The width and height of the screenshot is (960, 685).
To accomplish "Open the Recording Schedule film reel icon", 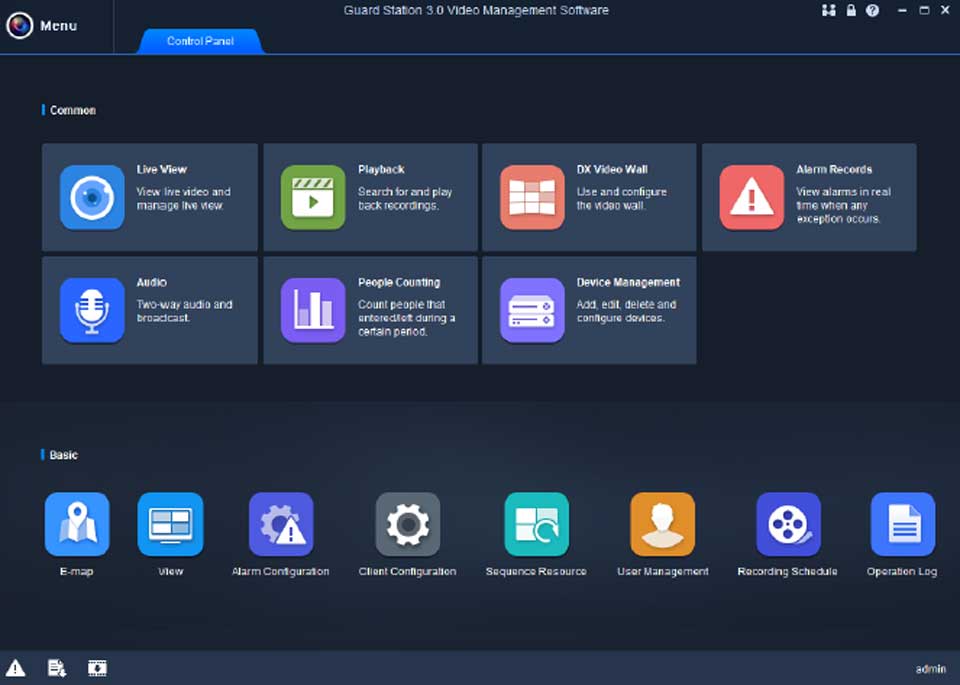I will [x=789, y=524].
